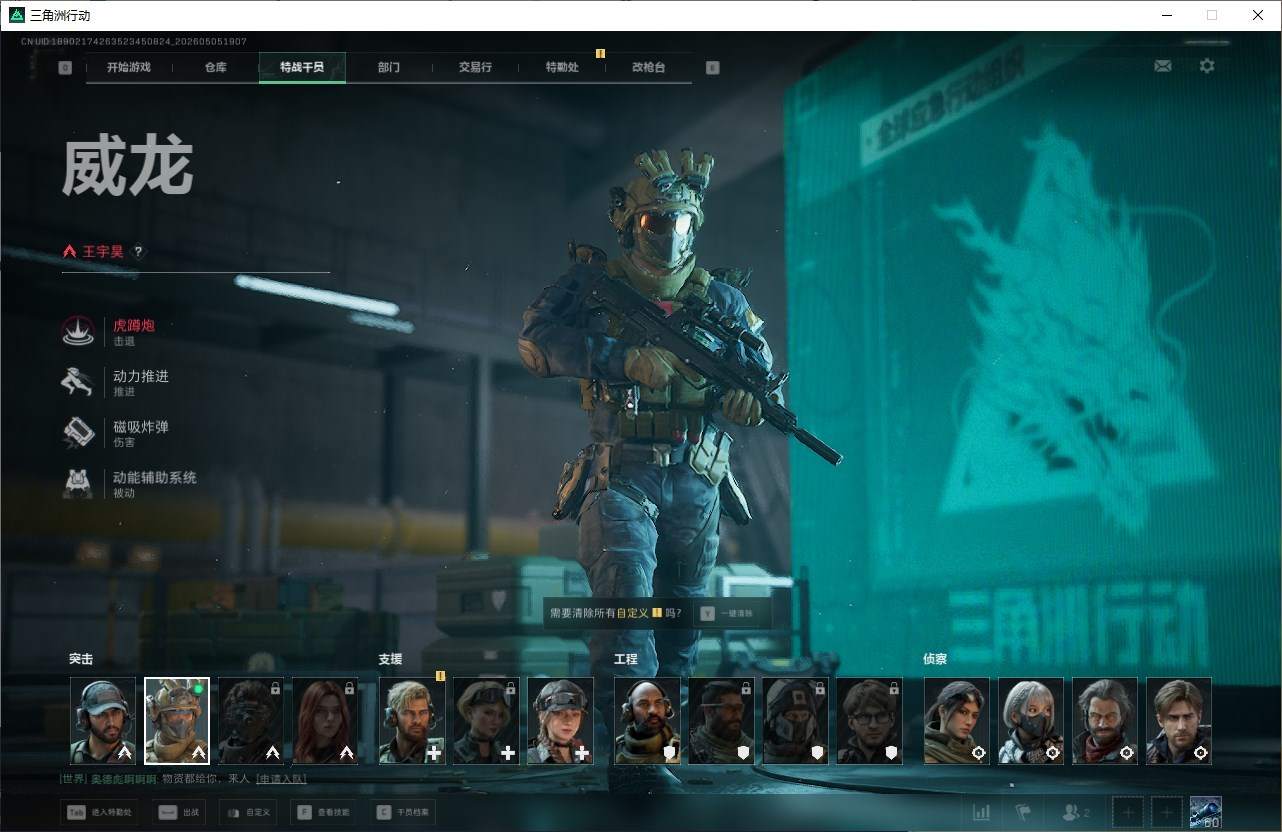Go to the 交易行 tab
This screenshot has height=832, width=1282.
pyautogui.click(x=475, y=68)
